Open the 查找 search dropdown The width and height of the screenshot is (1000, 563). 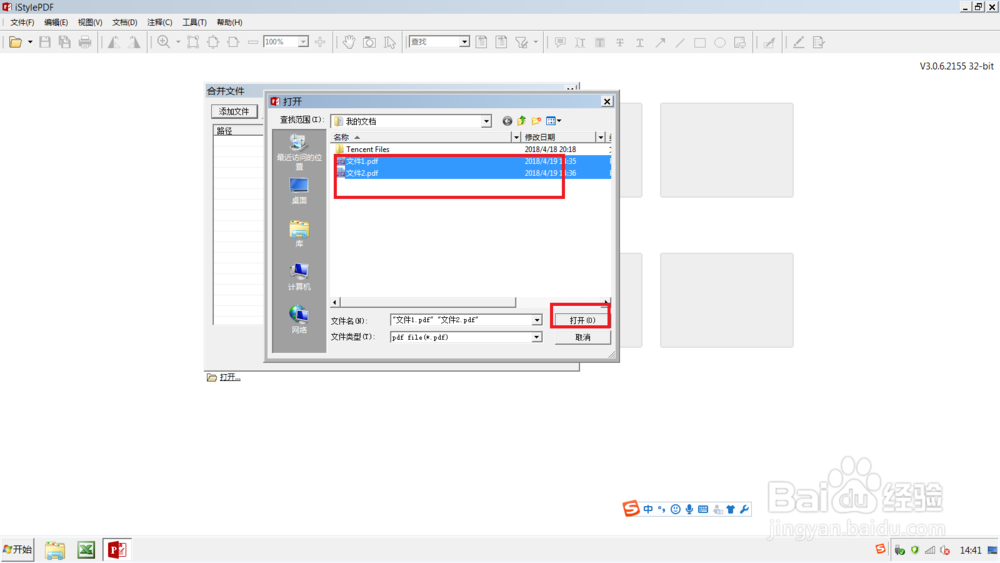(x=464, y=42)
